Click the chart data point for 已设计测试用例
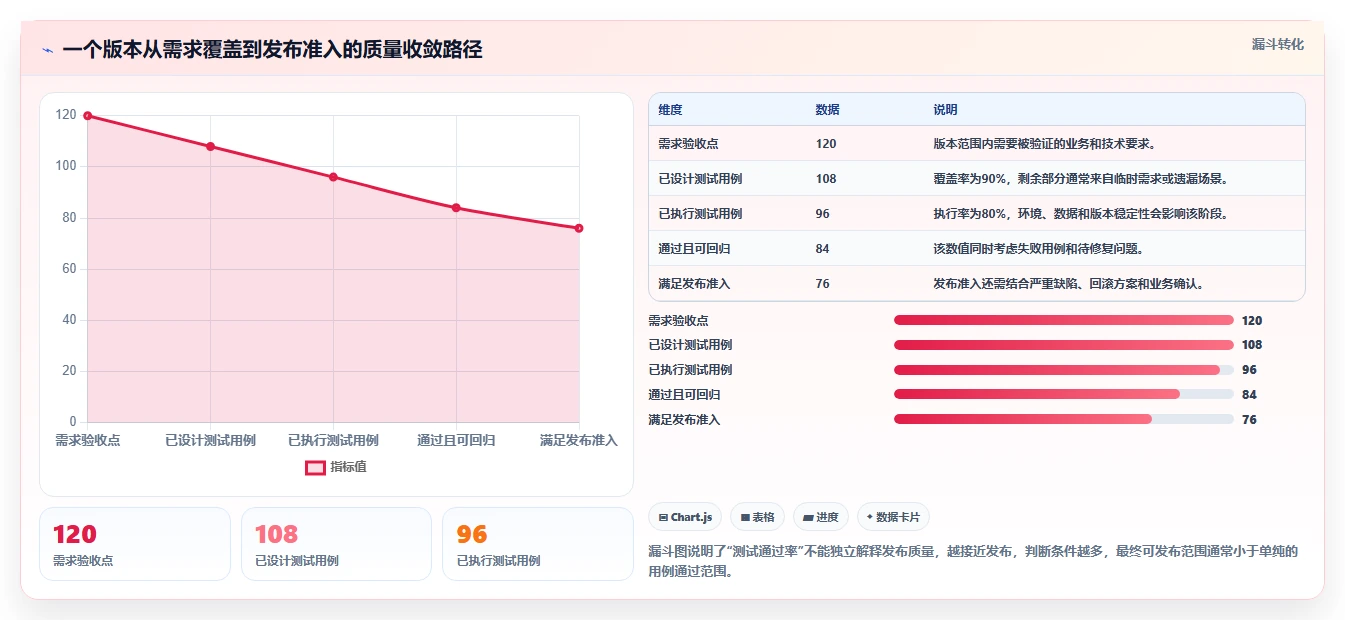The width and height of the screenshot is (1345, 620). [210, 146]
